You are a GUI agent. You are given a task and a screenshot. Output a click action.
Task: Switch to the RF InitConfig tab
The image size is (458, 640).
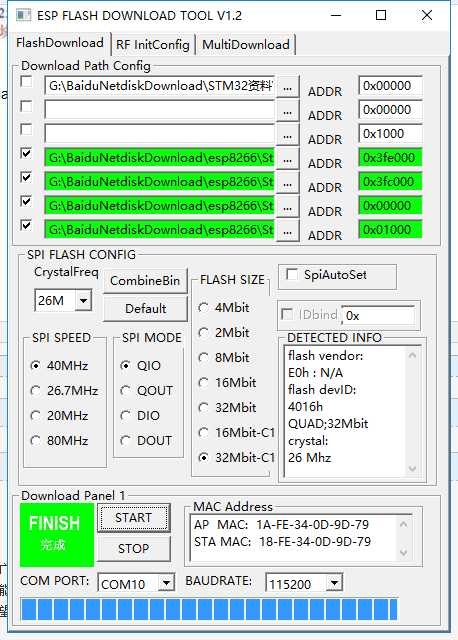pyautogui.click(x=153, y=44)
